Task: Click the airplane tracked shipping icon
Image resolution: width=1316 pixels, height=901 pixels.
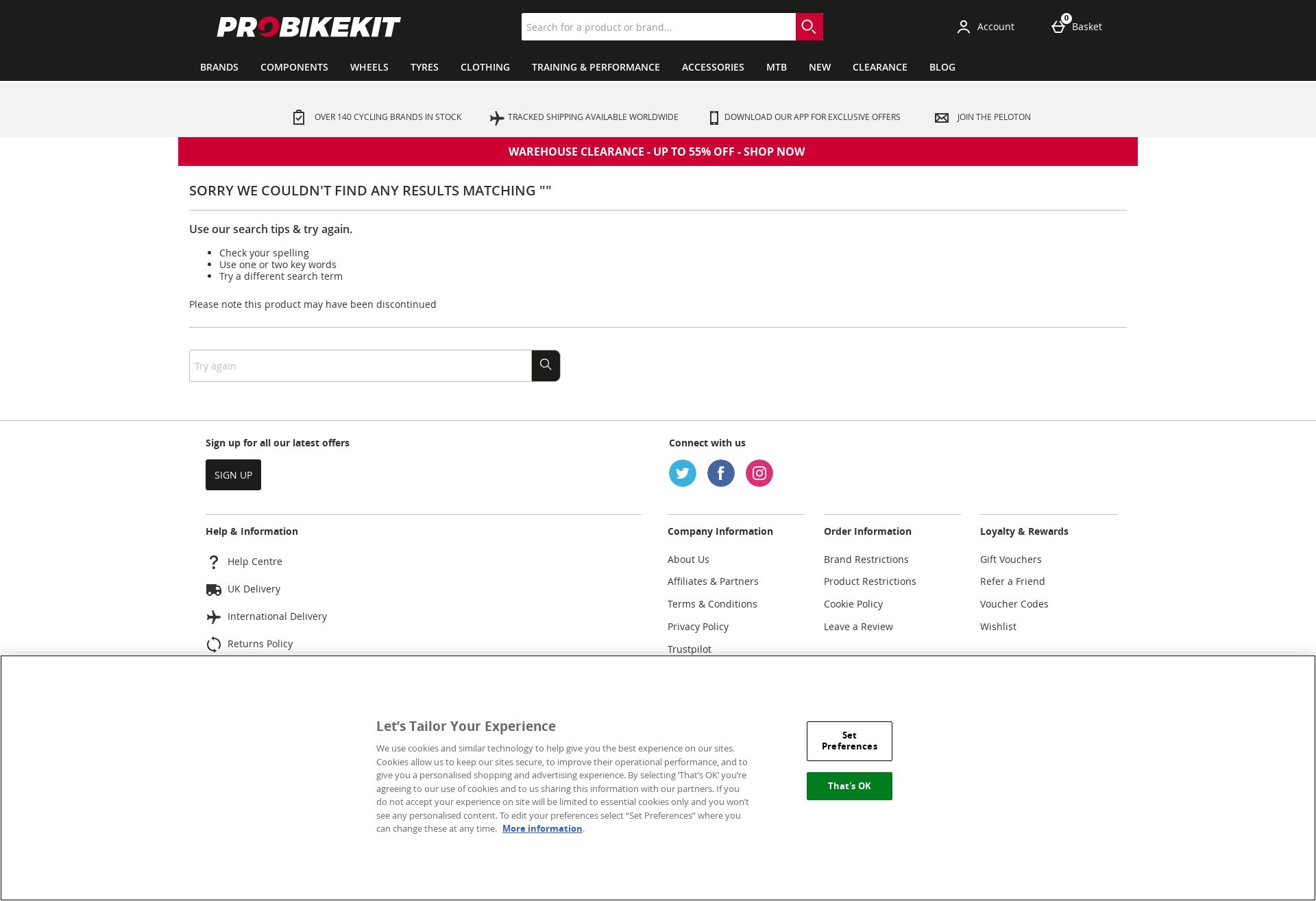Action: [497, 118]
